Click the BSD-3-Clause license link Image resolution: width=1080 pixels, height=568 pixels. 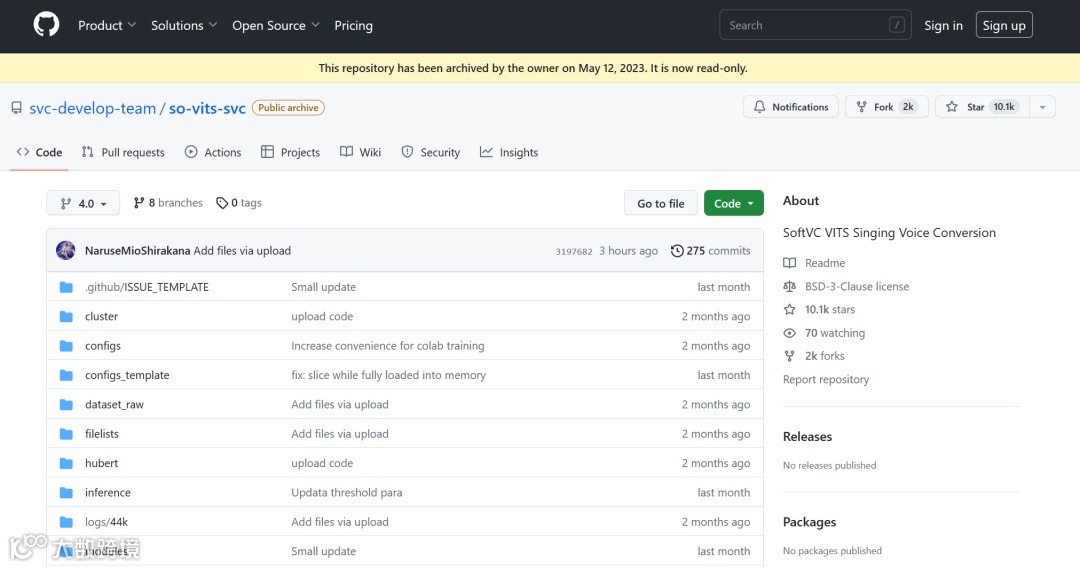(x=857, y=286)
